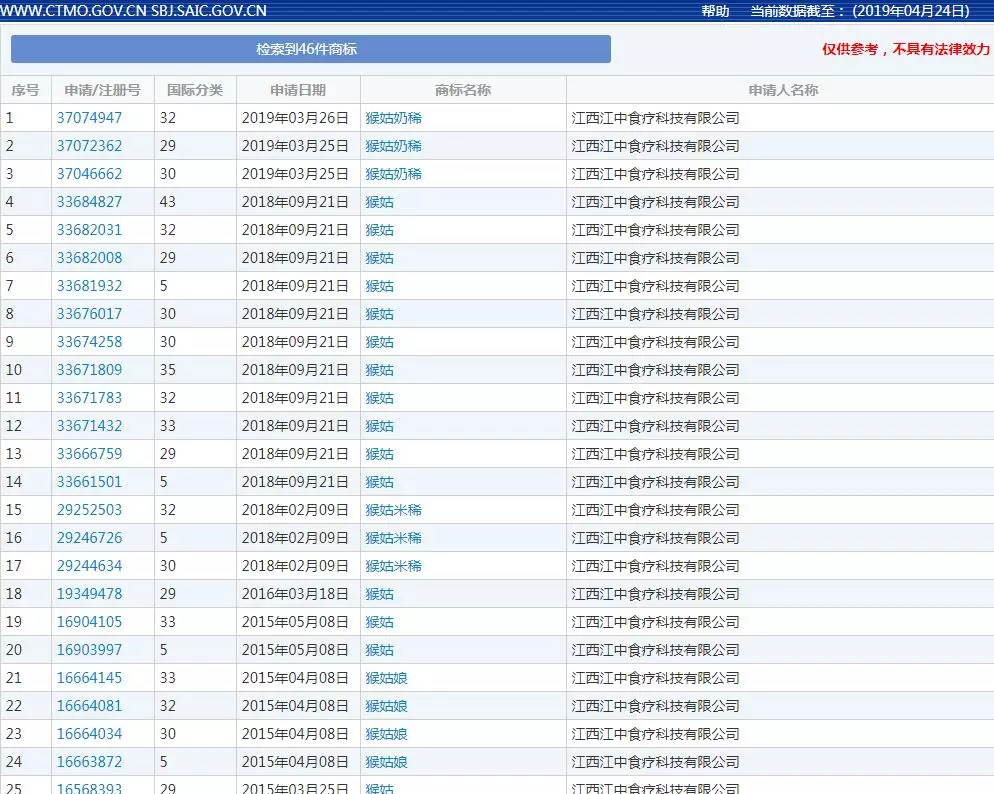Click the 商标名称 column header
The image size is (994, 794).
click(x=462, y=90)
